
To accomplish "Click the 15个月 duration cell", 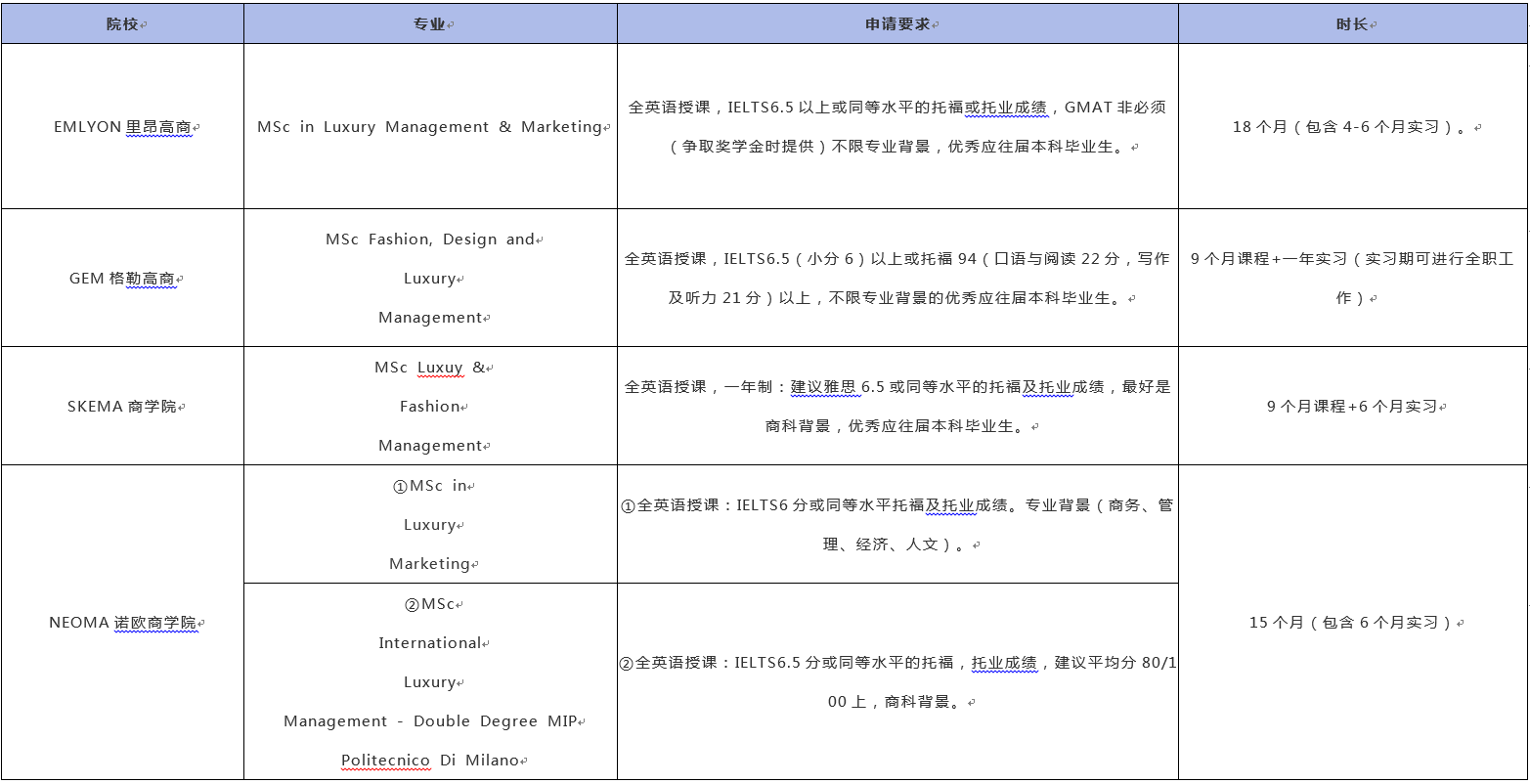I will (1352, 623).
